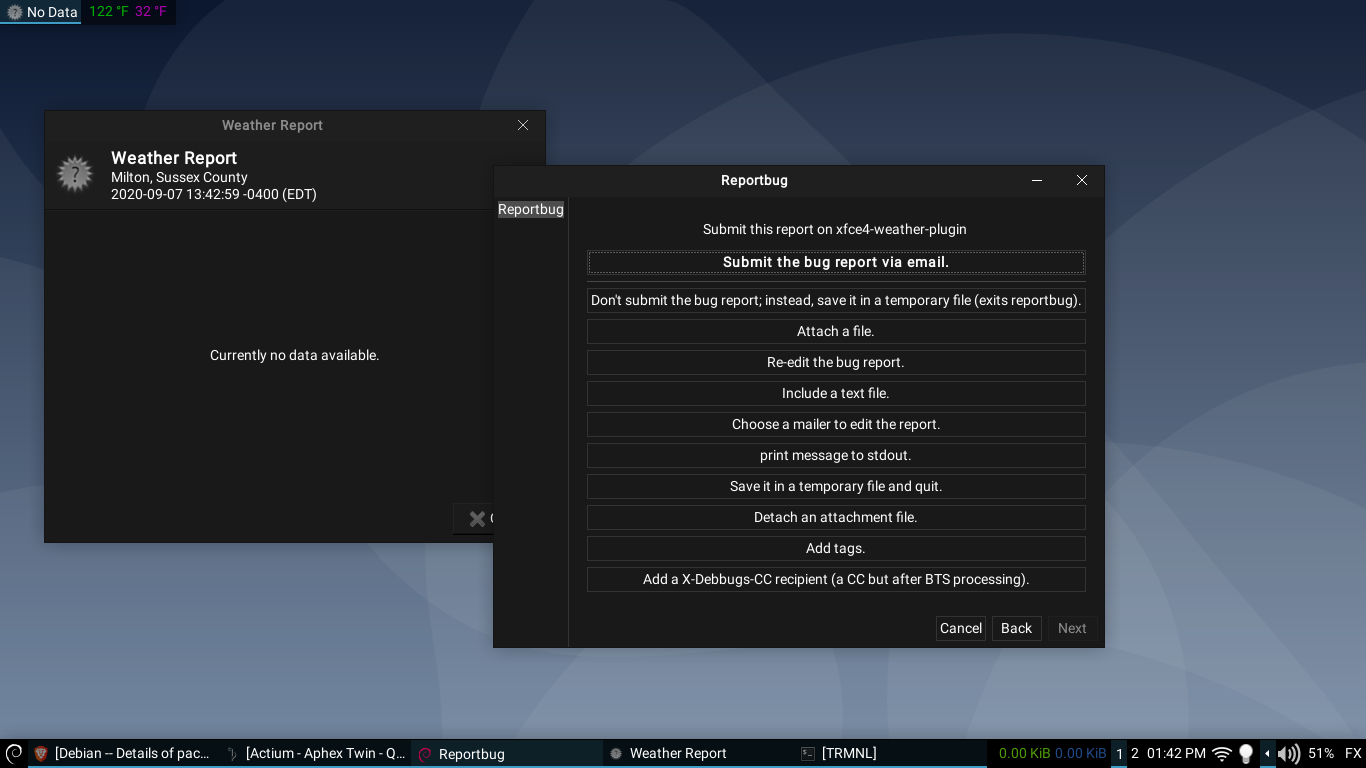The width and height of the screenshot is (1366, 768).
Task: Submit the bug report via email
Action: (836, 262)
